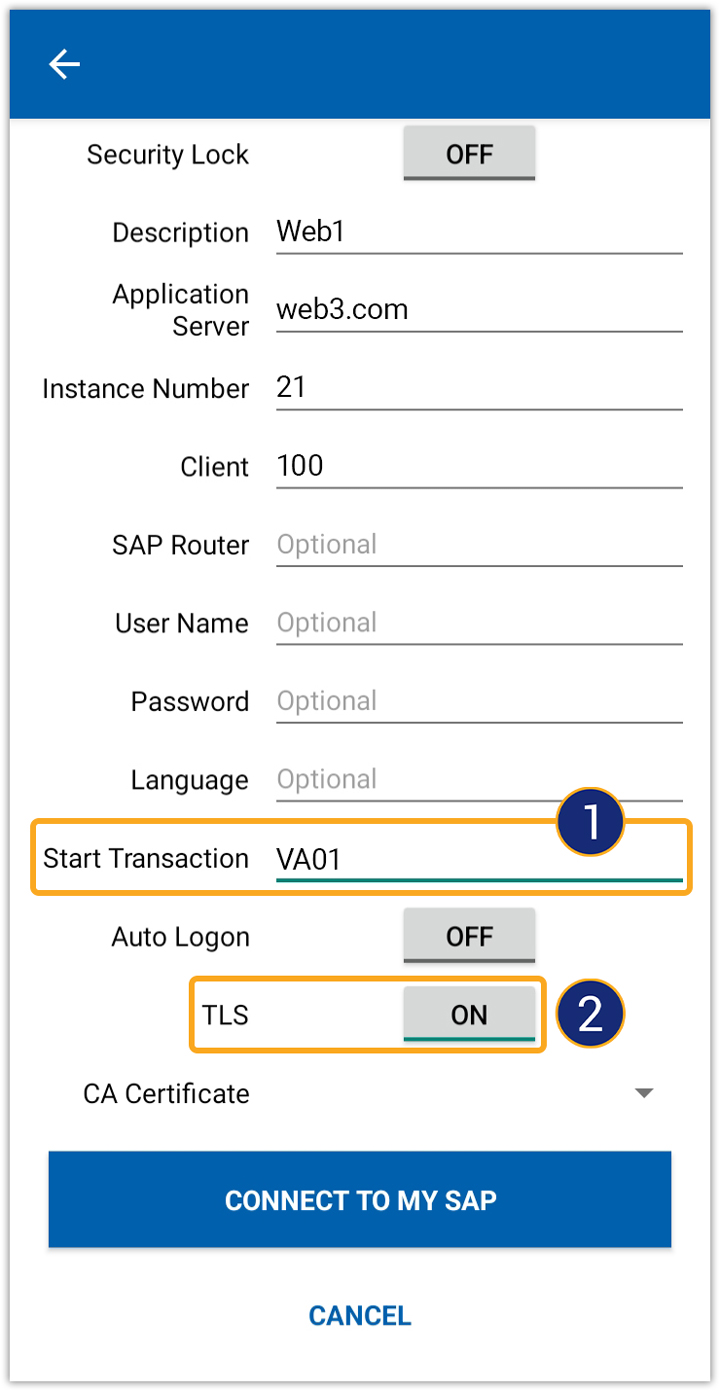720x1391 pixels.
Task: Tap the SAP Router optional field
Action: (x=478, y=545)
